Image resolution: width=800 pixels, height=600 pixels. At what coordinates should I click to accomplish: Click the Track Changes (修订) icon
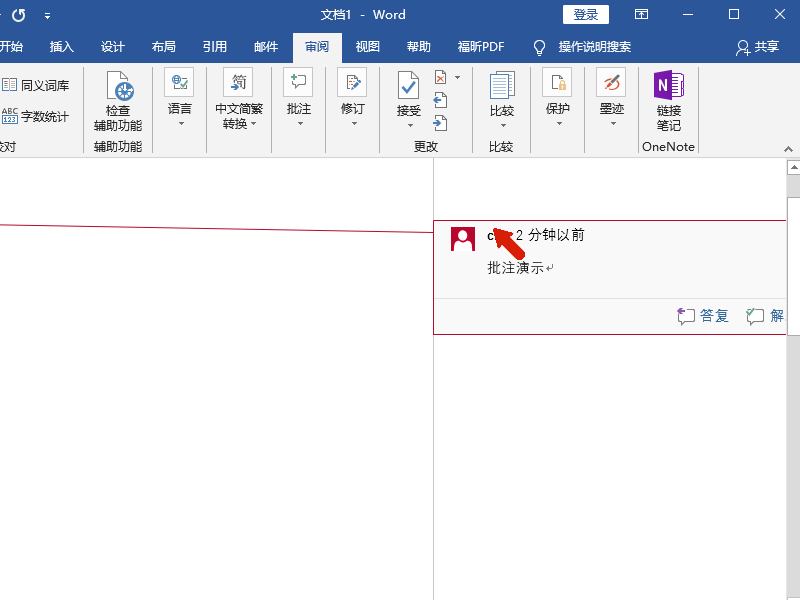pos(353,82)
